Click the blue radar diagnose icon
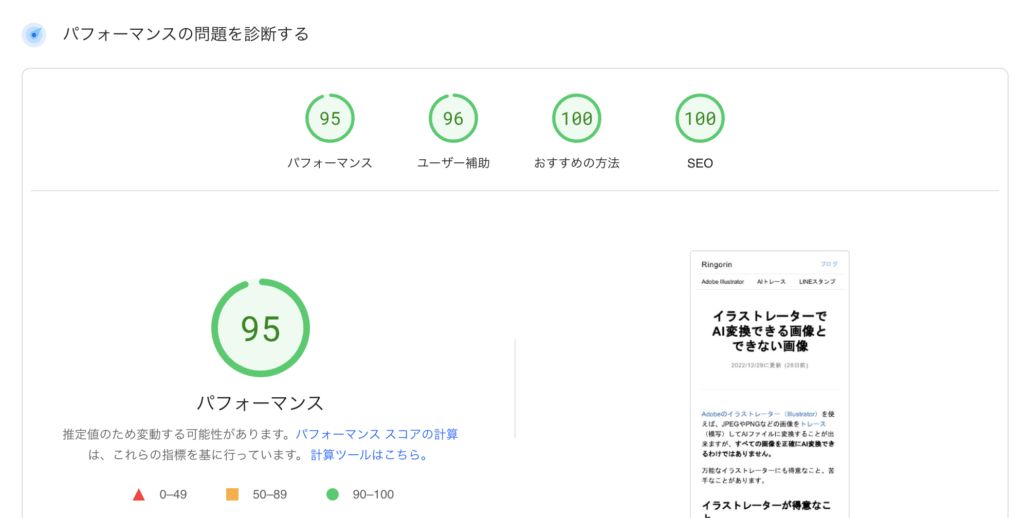 (34, 35)
